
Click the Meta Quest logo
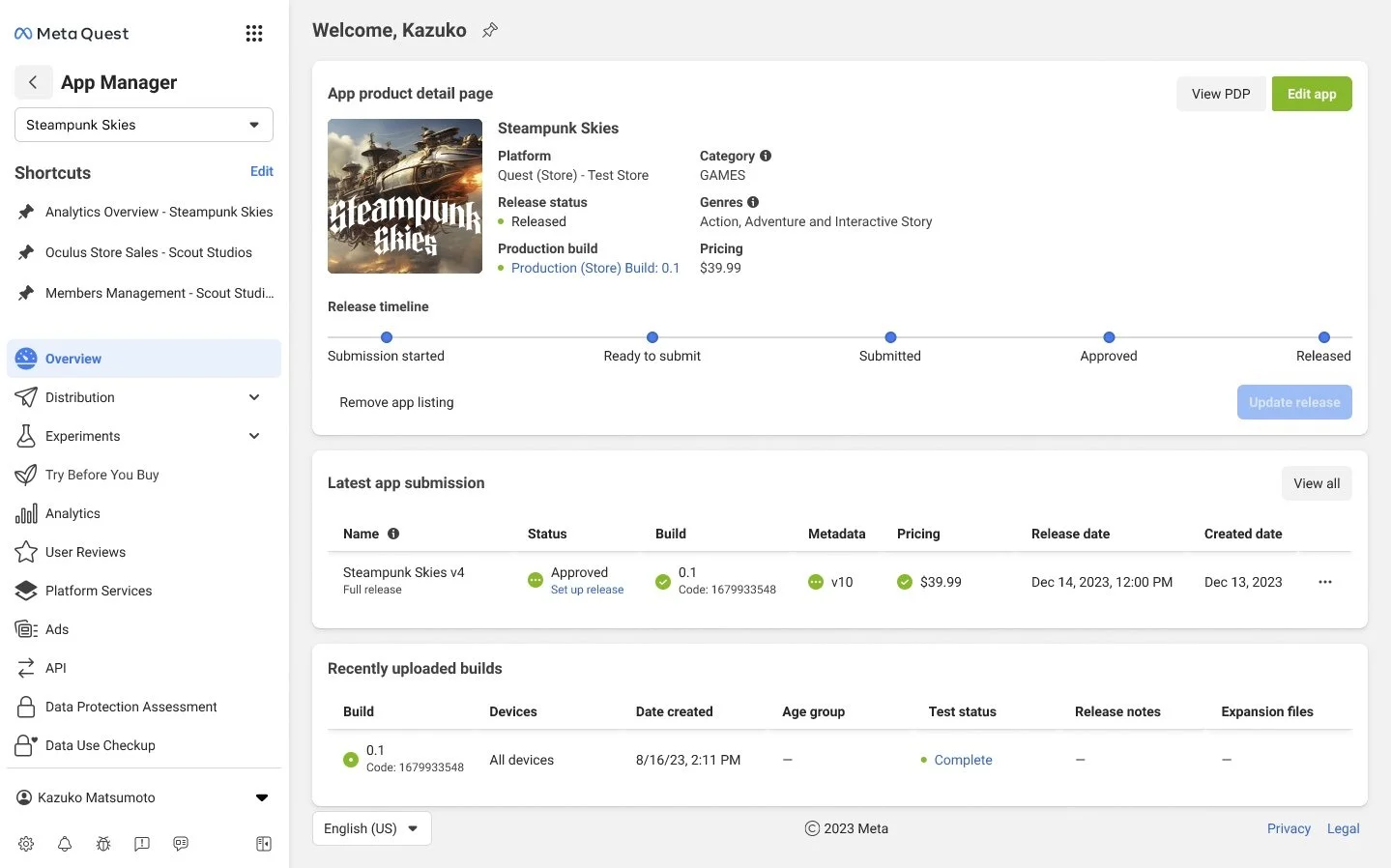[72, 34]
